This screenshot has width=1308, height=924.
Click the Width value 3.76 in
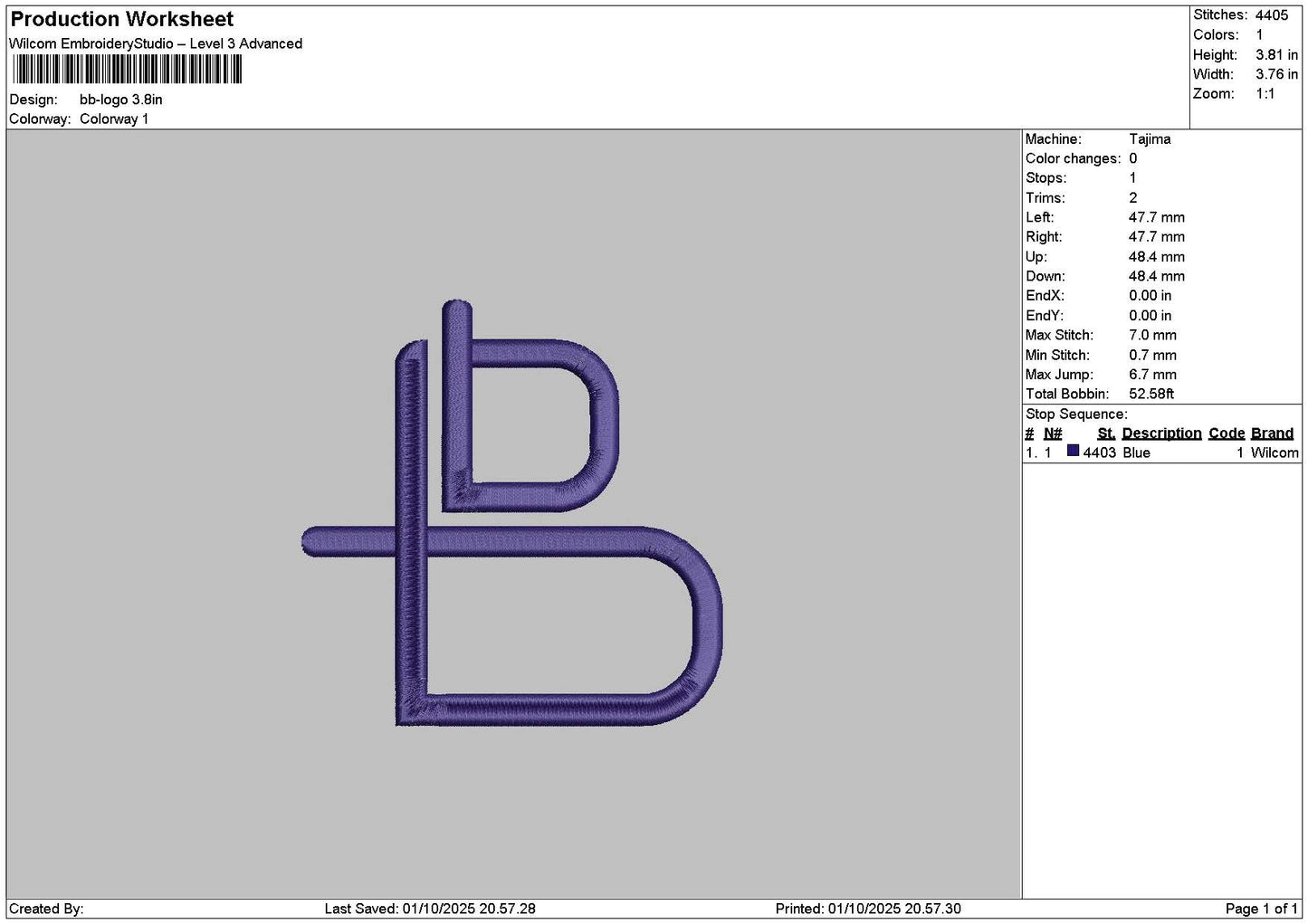[1276, 74]
